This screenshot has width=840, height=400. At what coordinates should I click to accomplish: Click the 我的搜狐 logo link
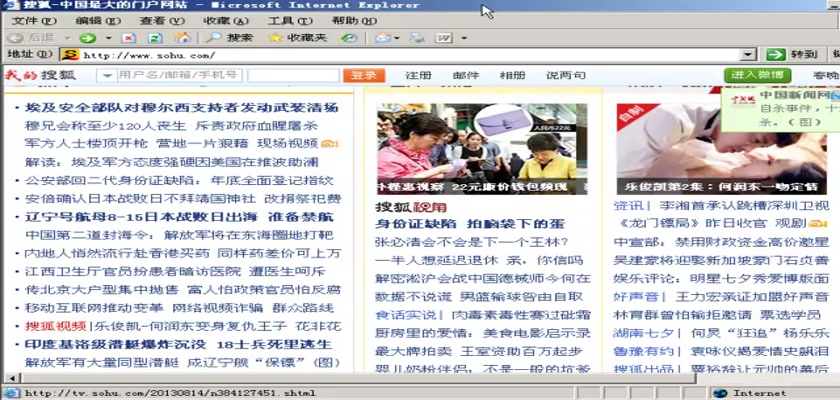[40, 75]
